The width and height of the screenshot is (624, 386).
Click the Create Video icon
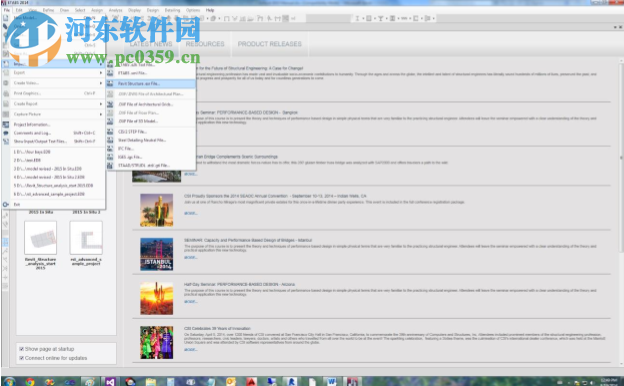(x=6, y=83)
